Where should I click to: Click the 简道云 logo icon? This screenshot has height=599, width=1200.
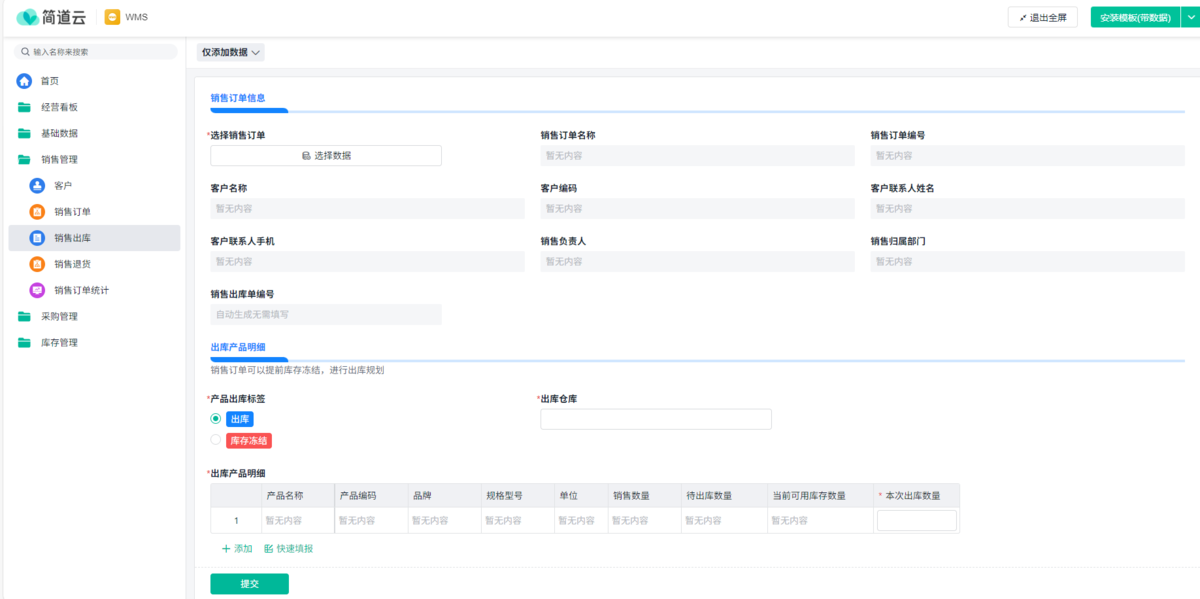[26, 17]
